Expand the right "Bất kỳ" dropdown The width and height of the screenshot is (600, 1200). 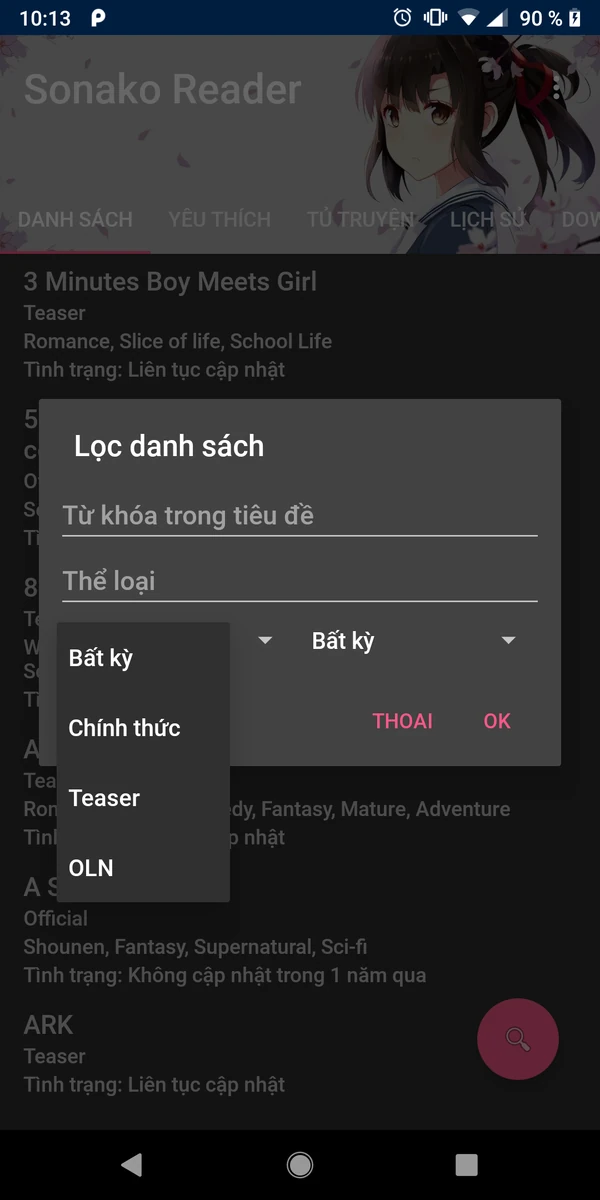[420, 640]
